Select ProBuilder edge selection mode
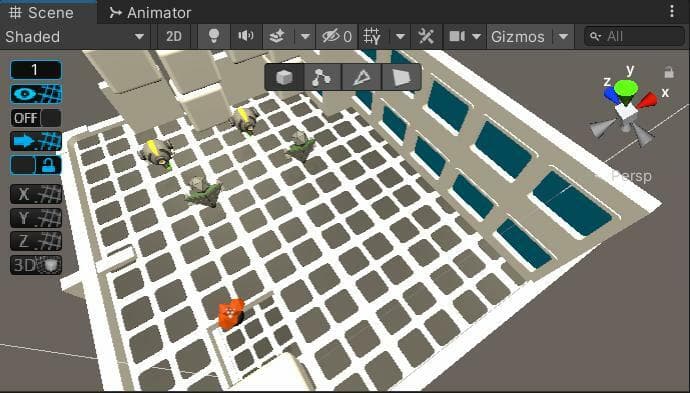The image size is (690, 393). pyautogui.click(x=361, y=77)
